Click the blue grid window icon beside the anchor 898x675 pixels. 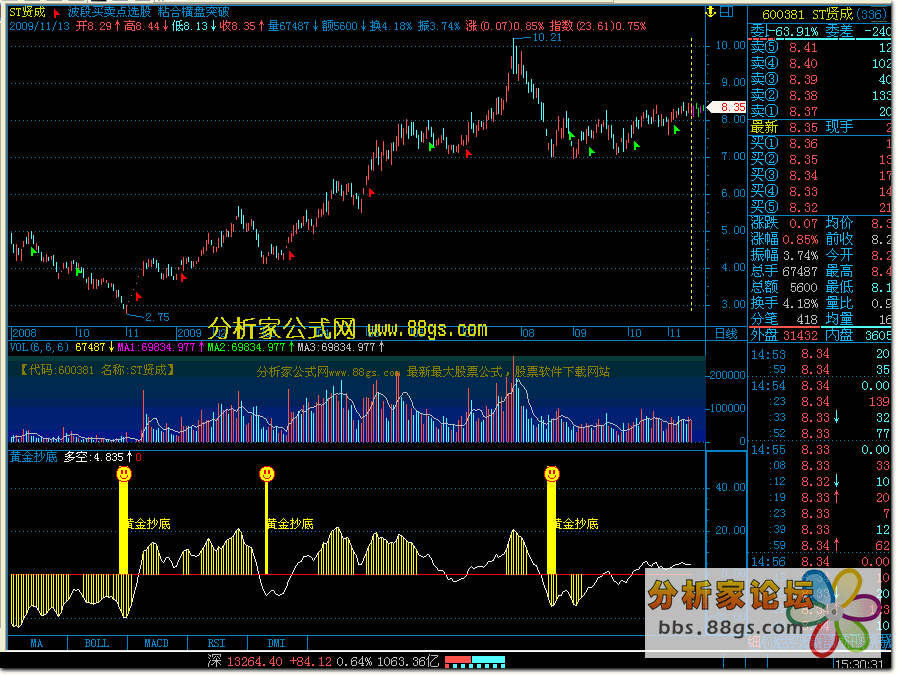pos(727,12)
